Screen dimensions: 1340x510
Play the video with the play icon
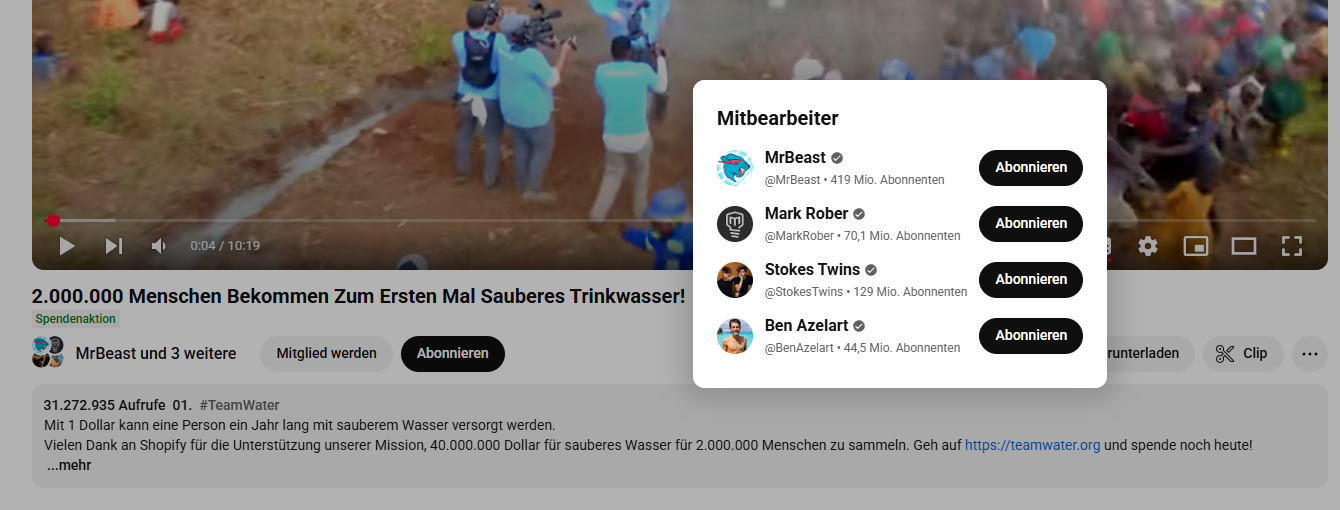coord(67,245)
